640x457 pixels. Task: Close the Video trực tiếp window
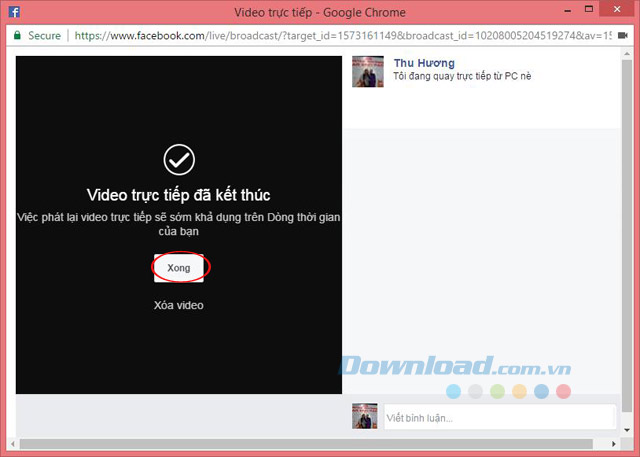[x=617, y=9]
